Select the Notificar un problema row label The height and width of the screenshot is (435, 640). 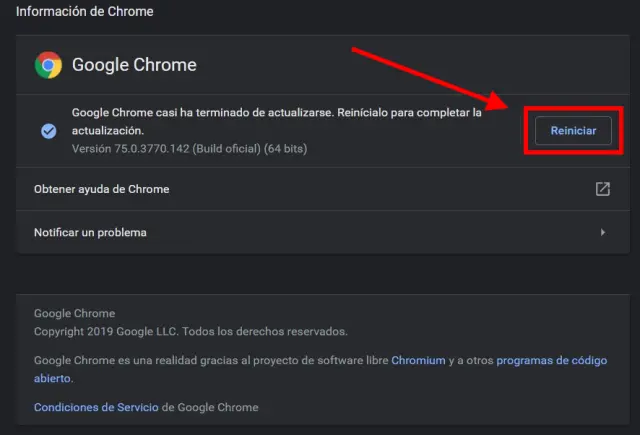click(90, 232)
